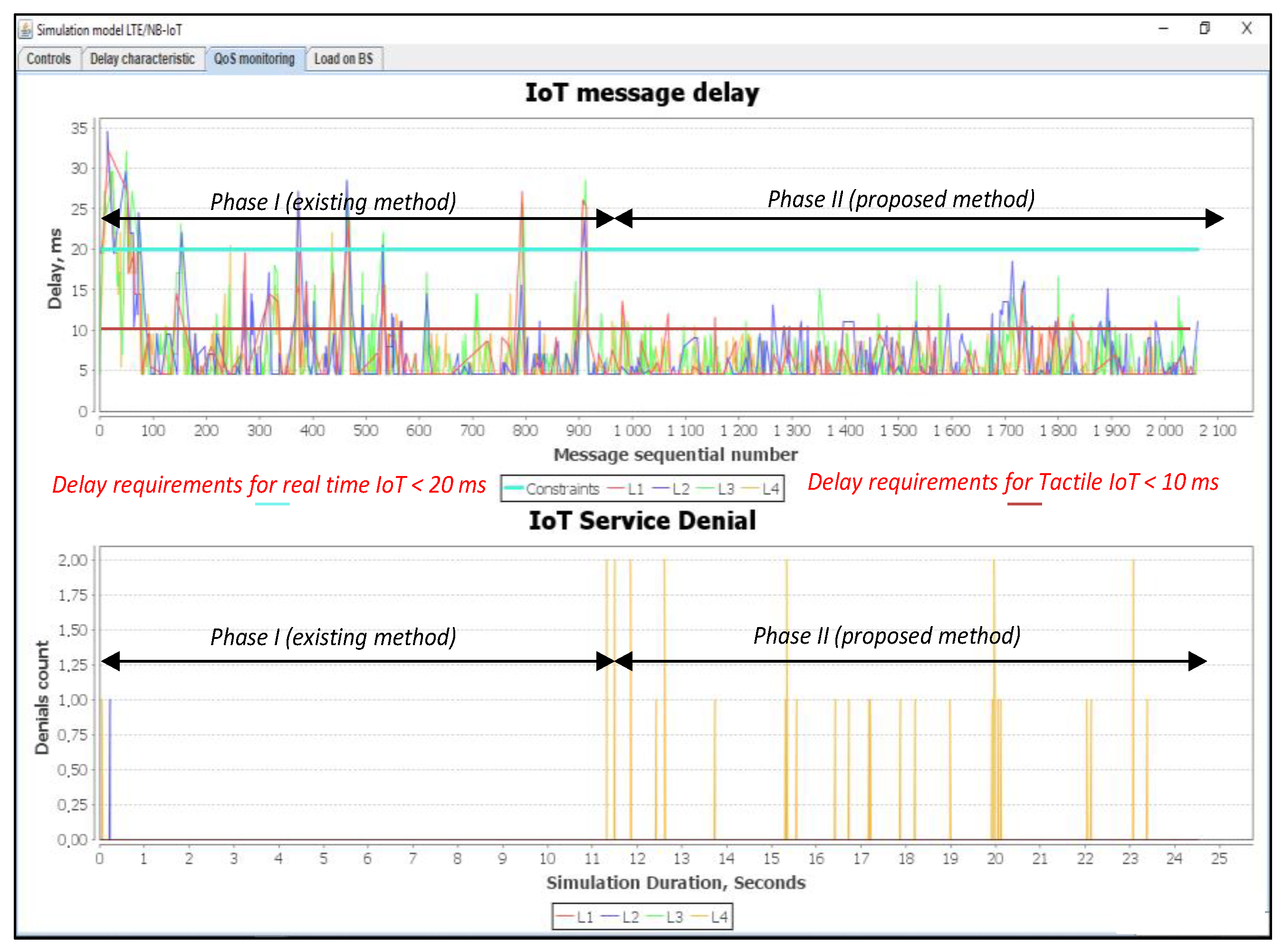Minimize the simulation window
Image resolution: width=1283 pixels, height=952 pixels.
1163,29
